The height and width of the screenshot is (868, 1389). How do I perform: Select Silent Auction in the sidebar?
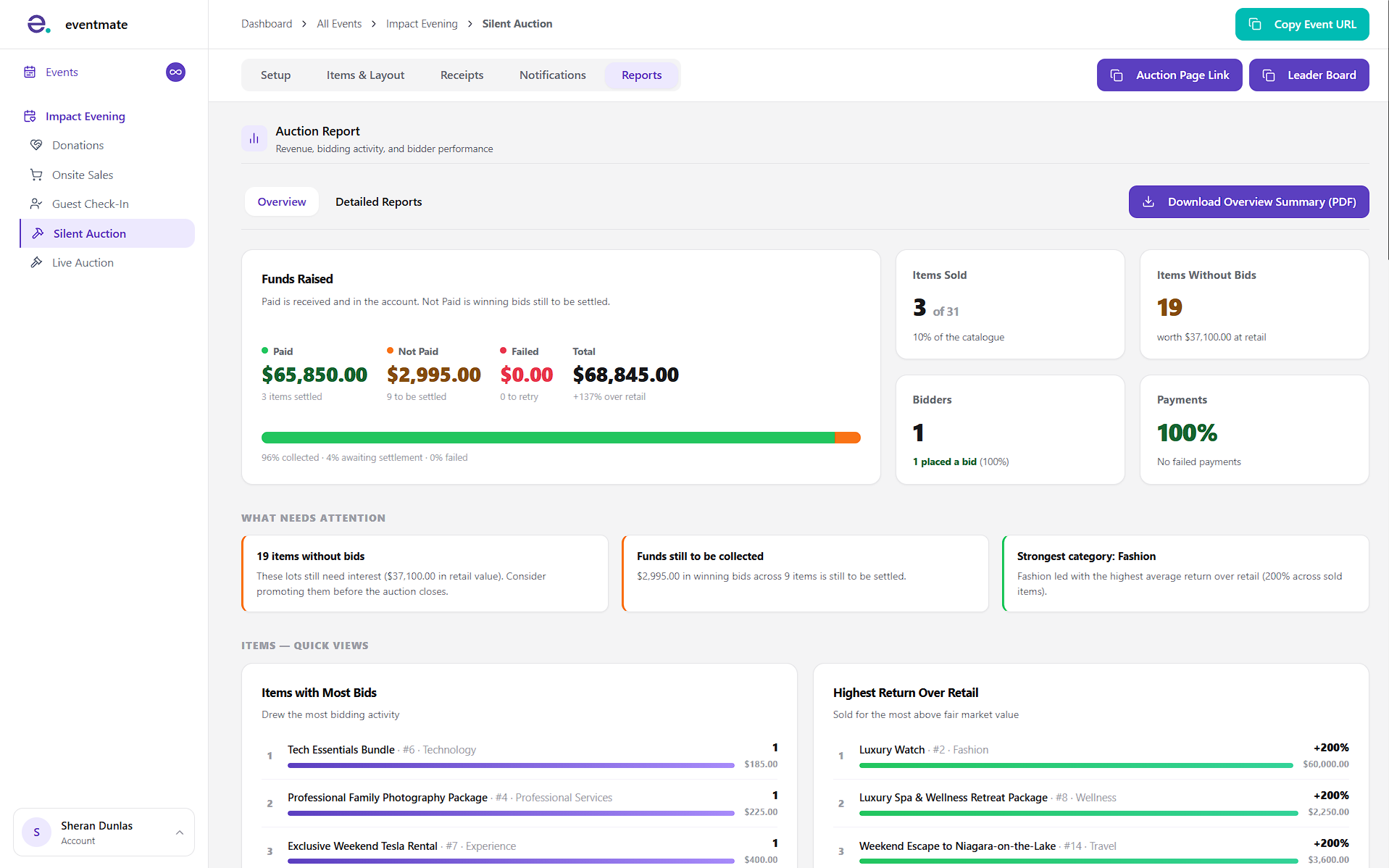pos(107,233)
